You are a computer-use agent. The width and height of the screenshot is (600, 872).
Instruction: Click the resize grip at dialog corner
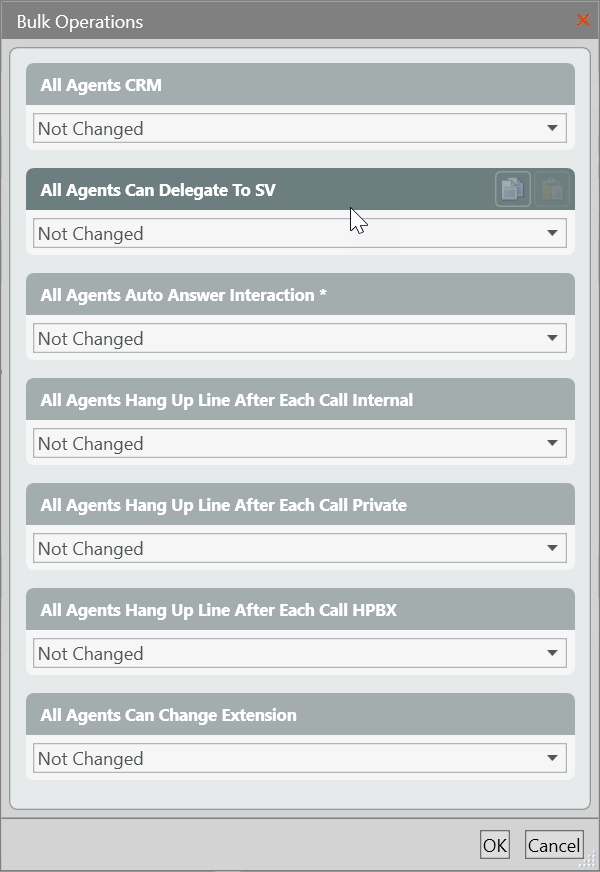coord(590,862)
